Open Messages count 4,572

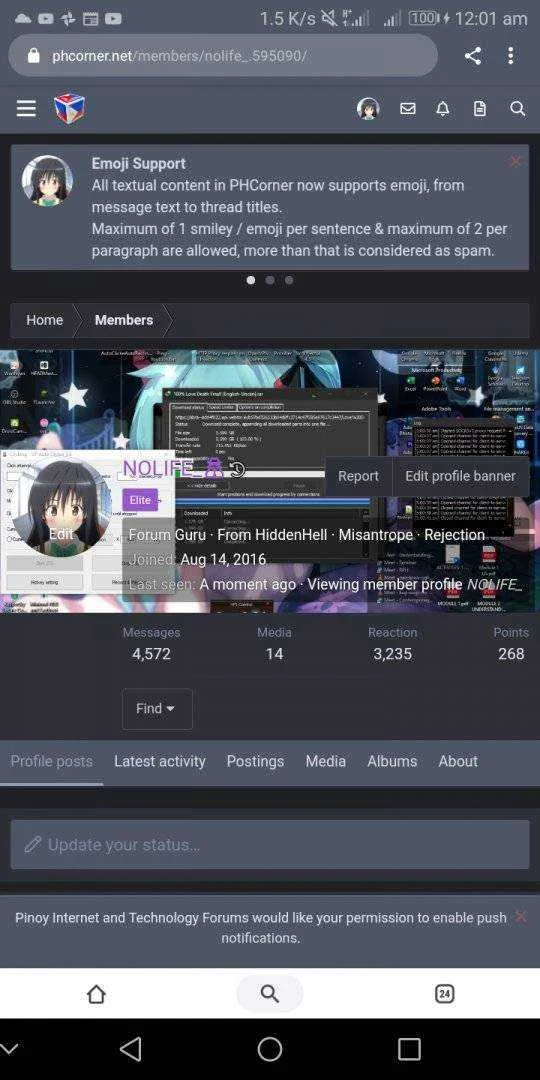(151, 654)
